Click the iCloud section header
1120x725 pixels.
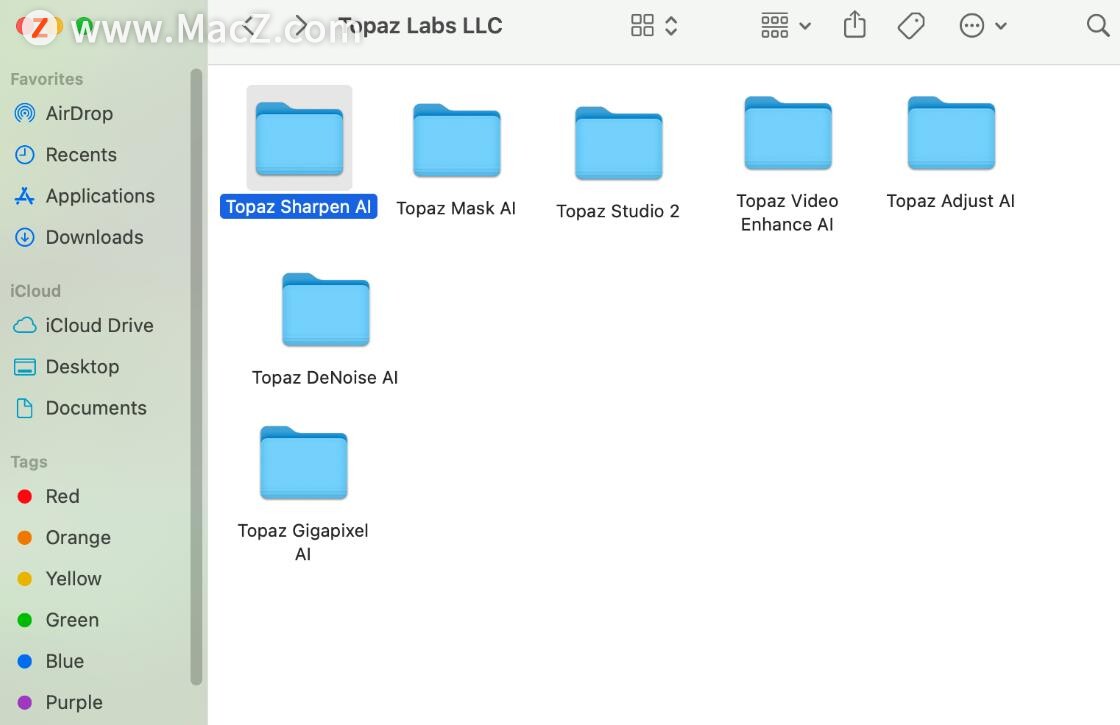pyautogui.click(x=35, y=291)
